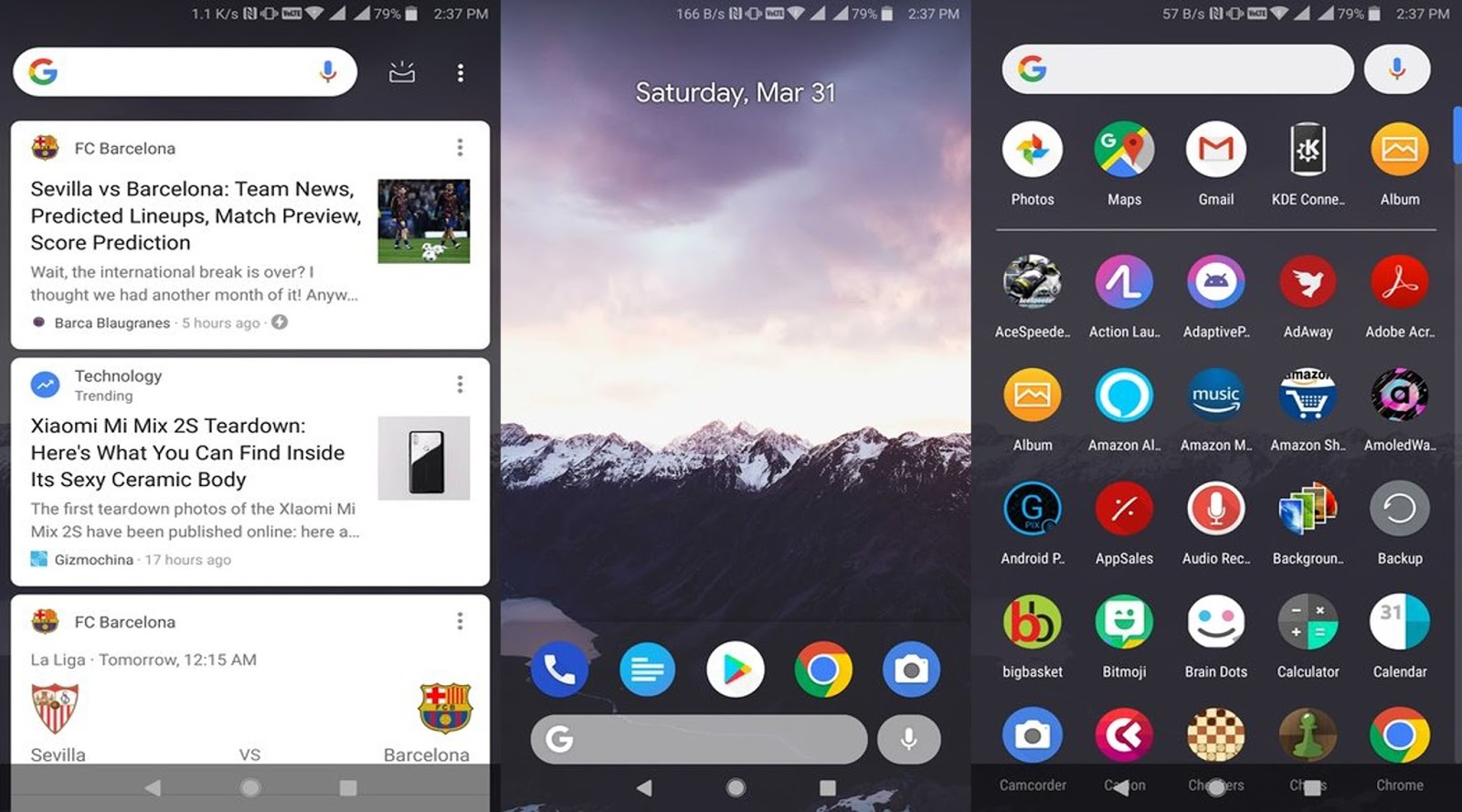Tap the Saturday, Mar 31 date widget

coord(736,92)
